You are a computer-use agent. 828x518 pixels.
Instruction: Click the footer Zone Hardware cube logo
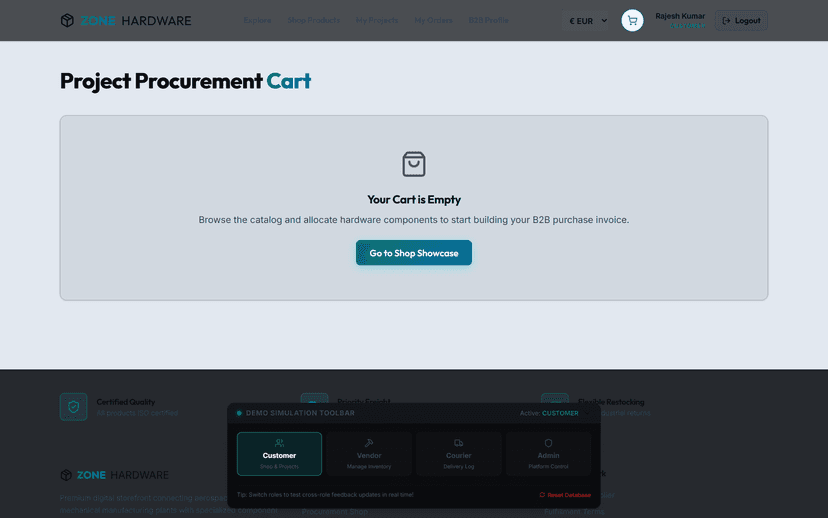pyautogui.click(x=66, y=475)
